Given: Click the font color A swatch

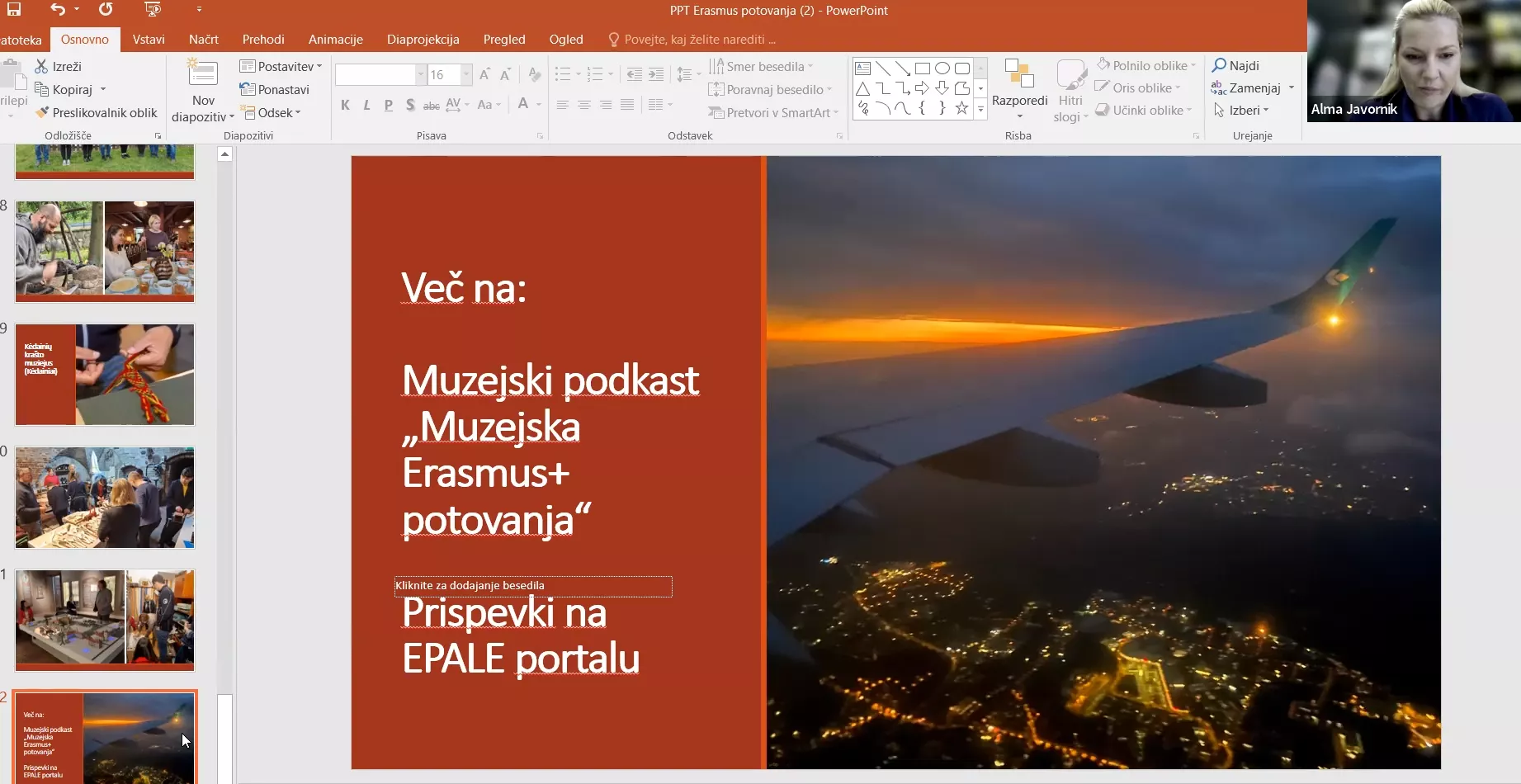Looking at the screenshot, I should (x=522, y=105).
